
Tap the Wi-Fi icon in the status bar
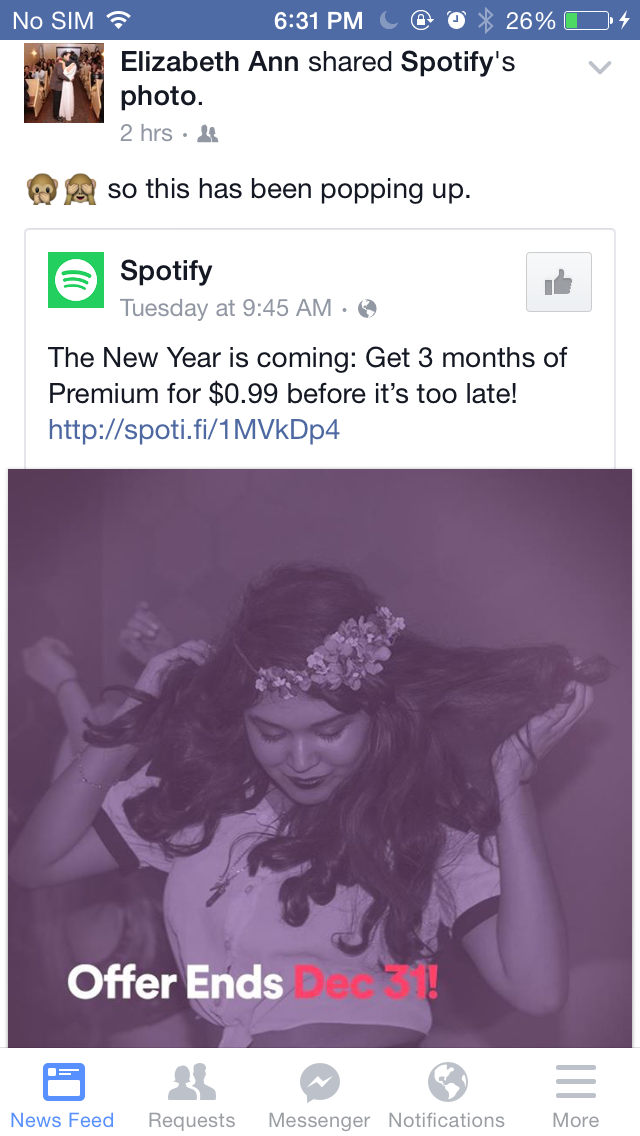click(x=119, y=20)
